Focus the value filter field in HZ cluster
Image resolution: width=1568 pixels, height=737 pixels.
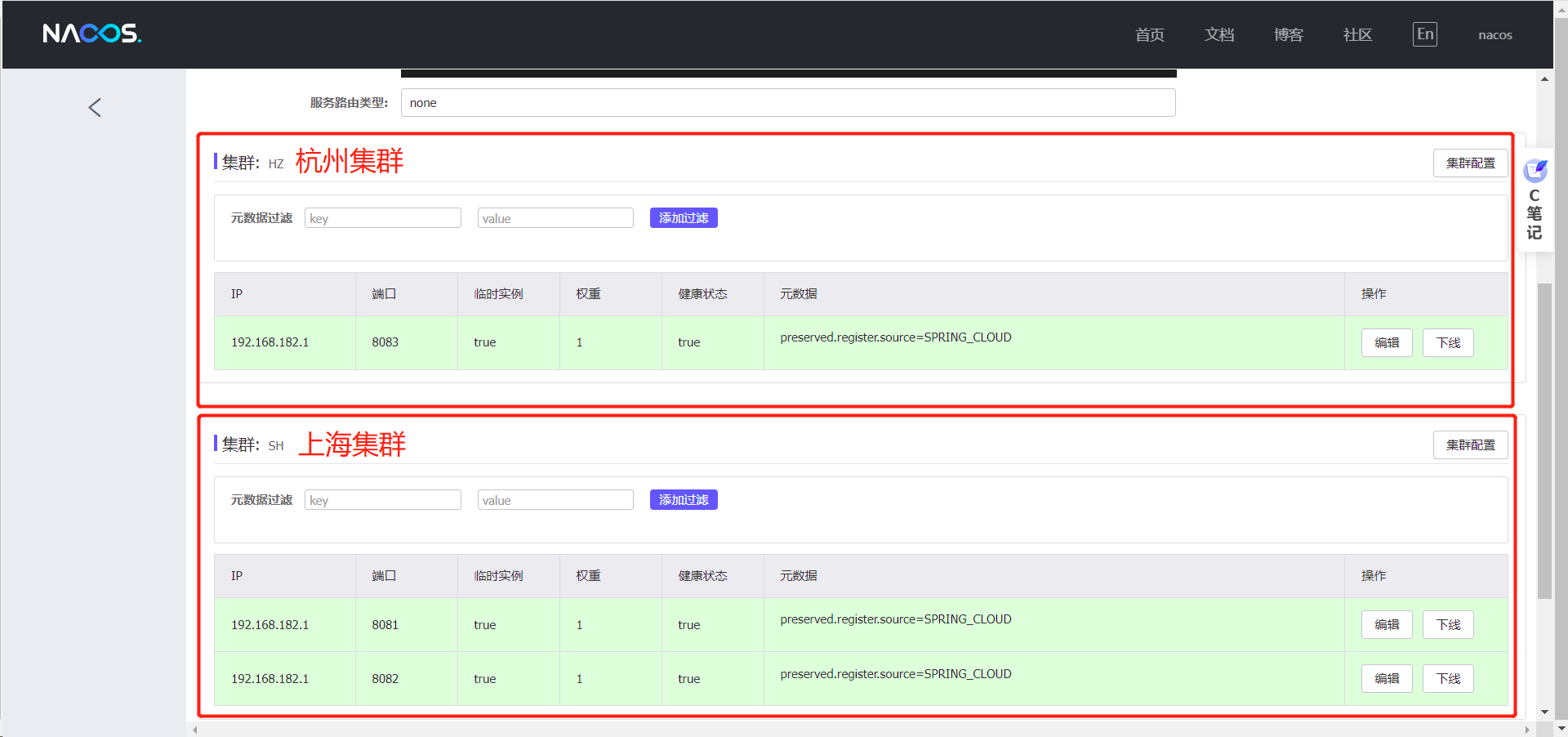pyautogui.click(x=555, y=218)
